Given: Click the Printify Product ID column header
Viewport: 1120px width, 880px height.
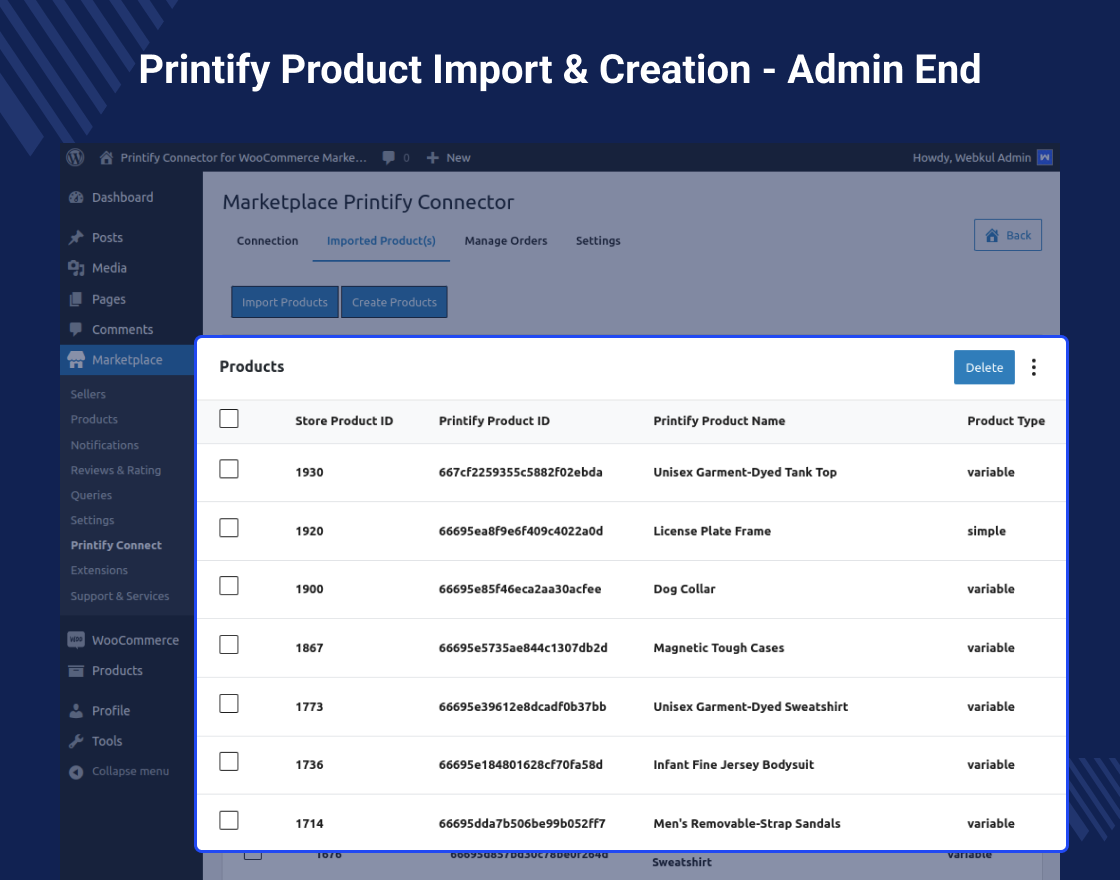Looking at the screenshot, I should point(494,421).
